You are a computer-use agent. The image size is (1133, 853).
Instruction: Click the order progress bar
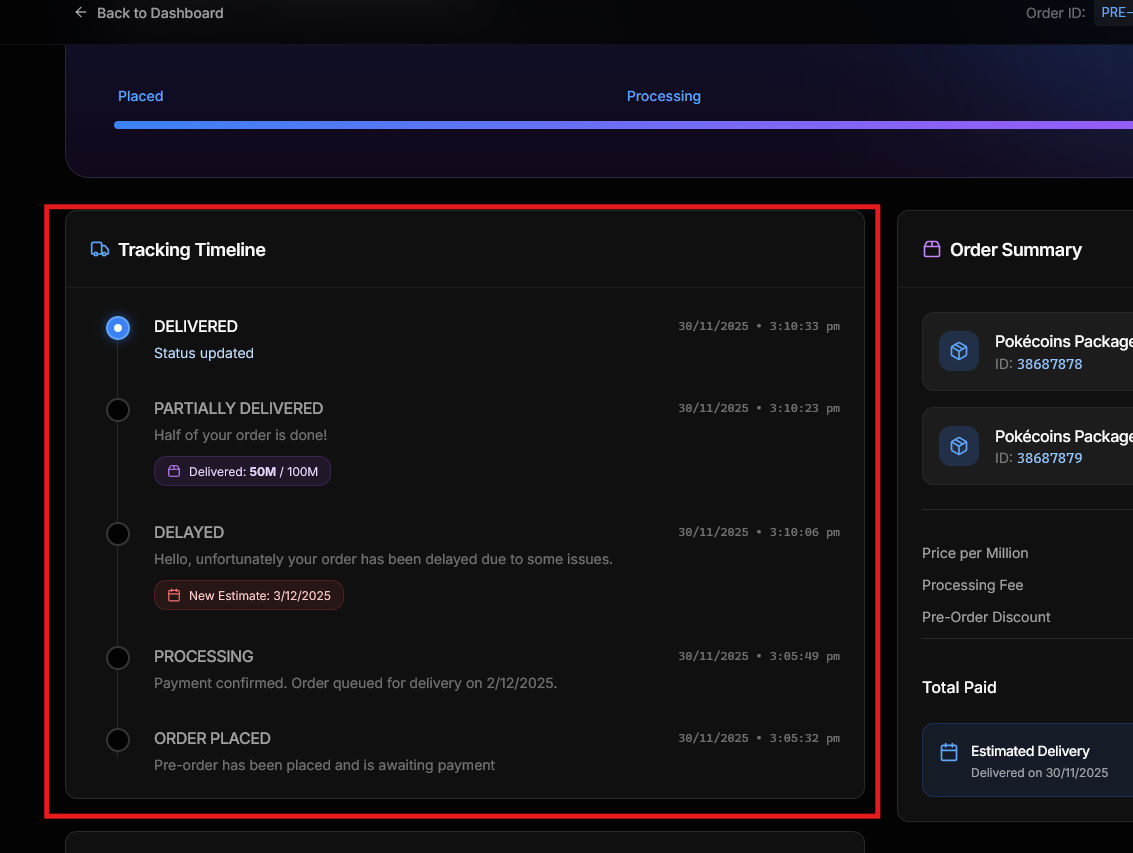point(623,125)
